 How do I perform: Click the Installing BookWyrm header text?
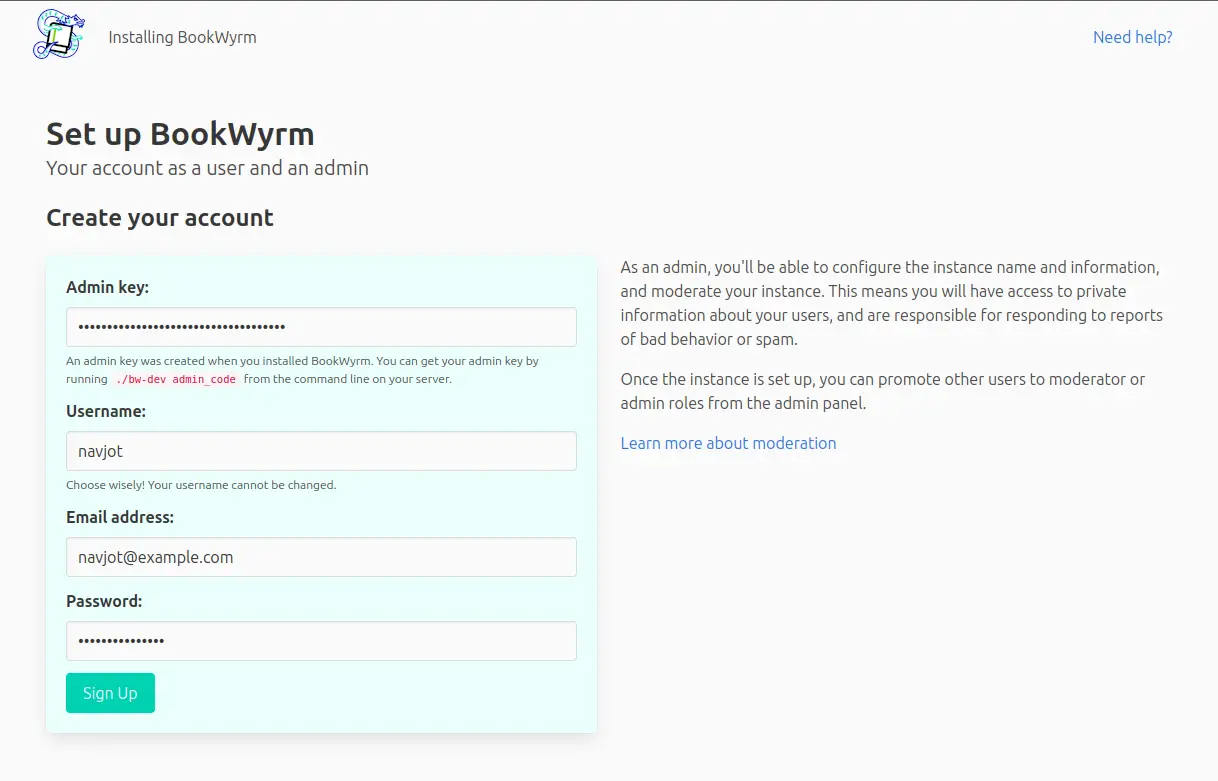(x=182, y=37)
